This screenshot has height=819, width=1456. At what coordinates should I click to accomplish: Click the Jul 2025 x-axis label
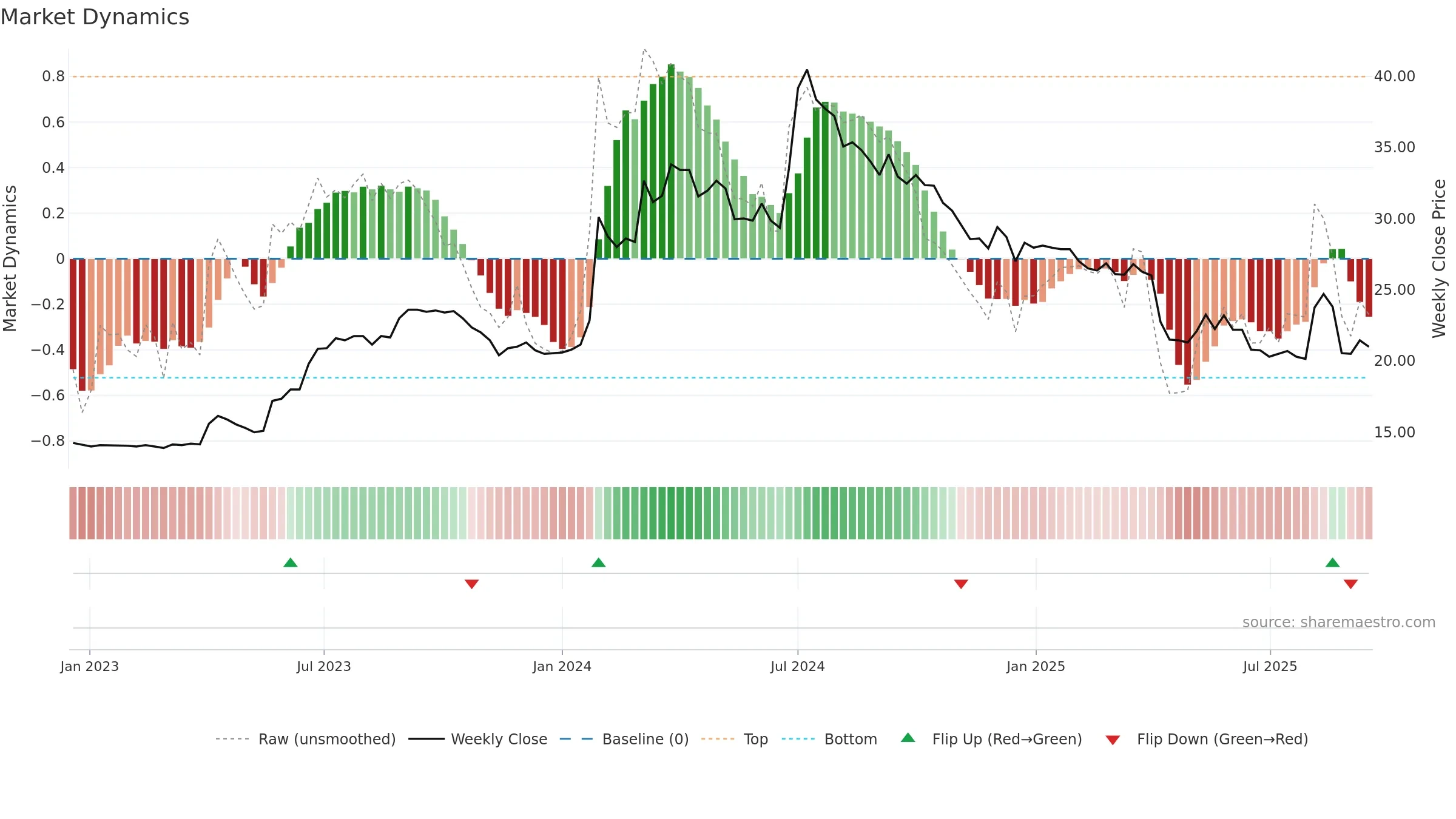point(1270,666)
